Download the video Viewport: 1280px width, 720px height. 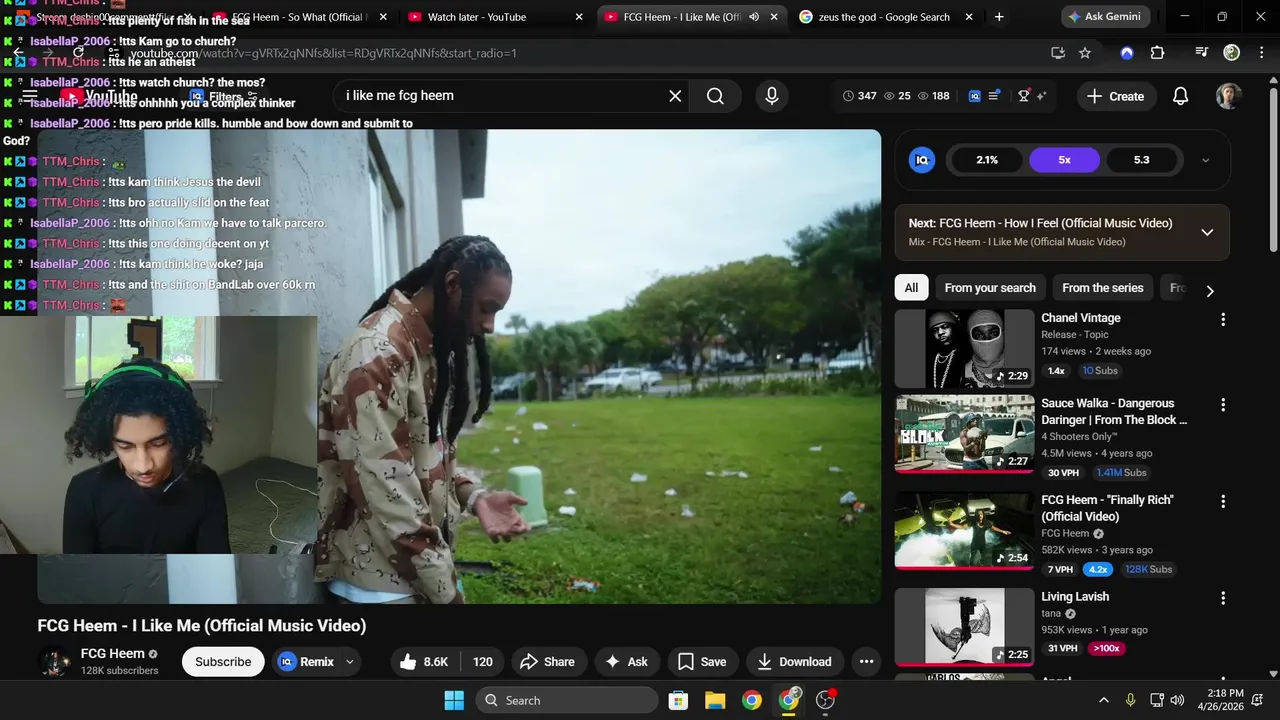point(795,662)
